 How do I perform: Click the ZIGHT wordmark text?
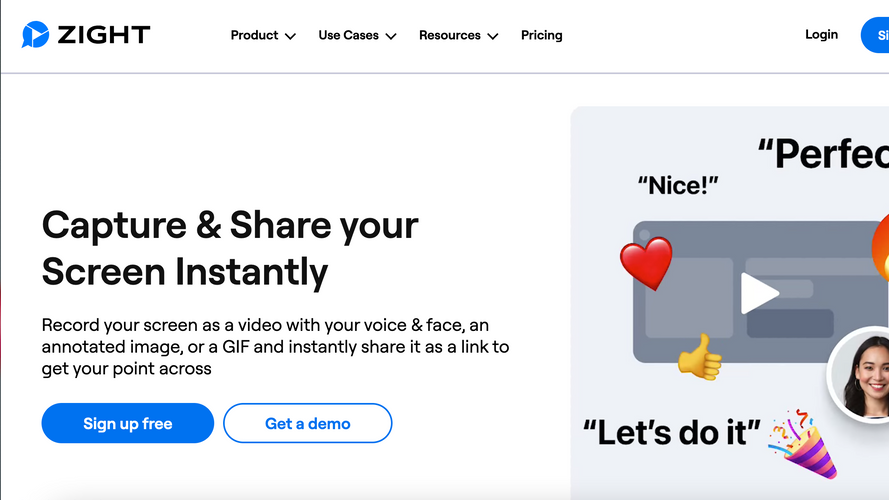coord(104,35)
